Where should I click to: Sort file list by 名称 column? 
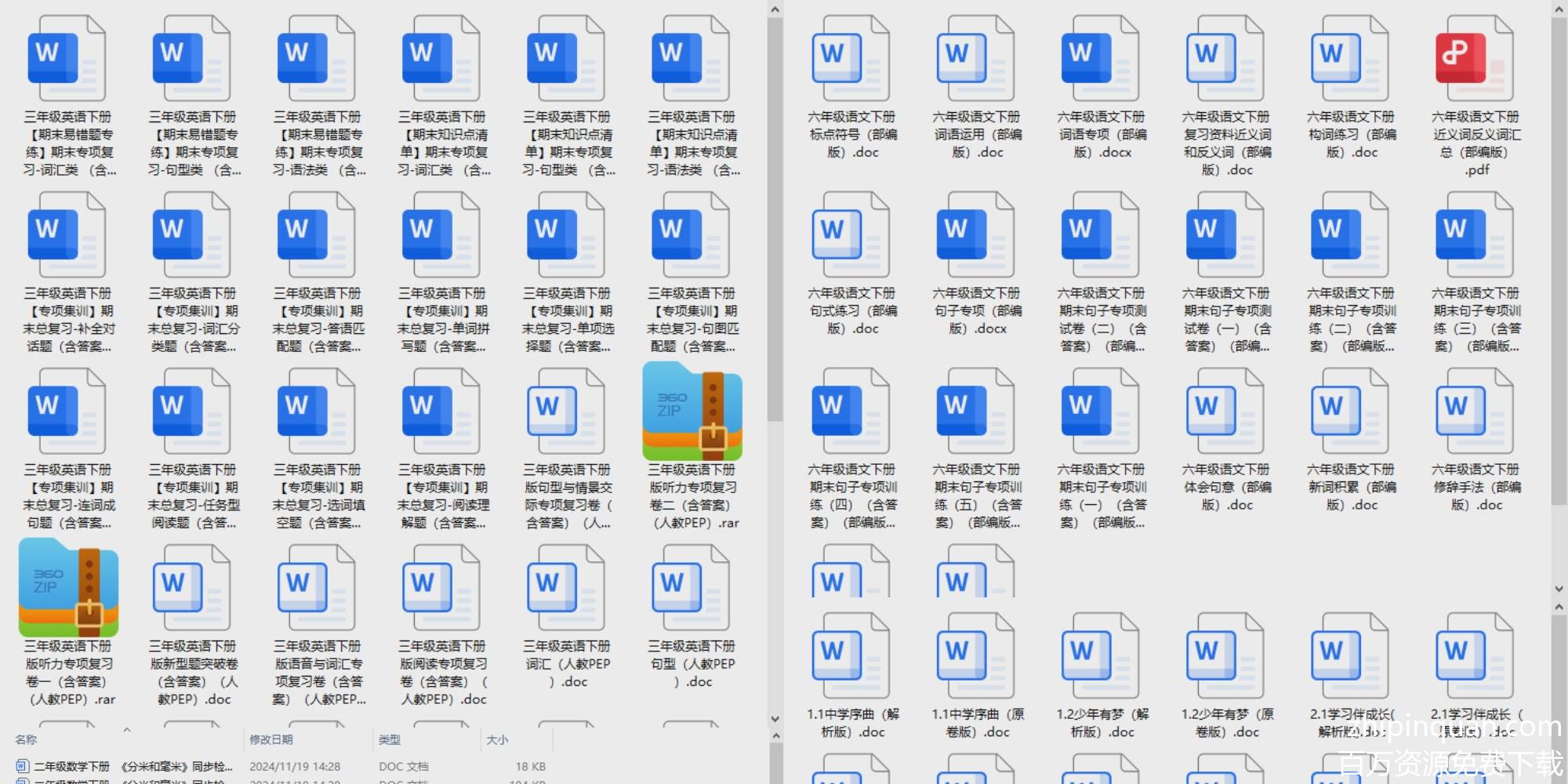point(27,739)
